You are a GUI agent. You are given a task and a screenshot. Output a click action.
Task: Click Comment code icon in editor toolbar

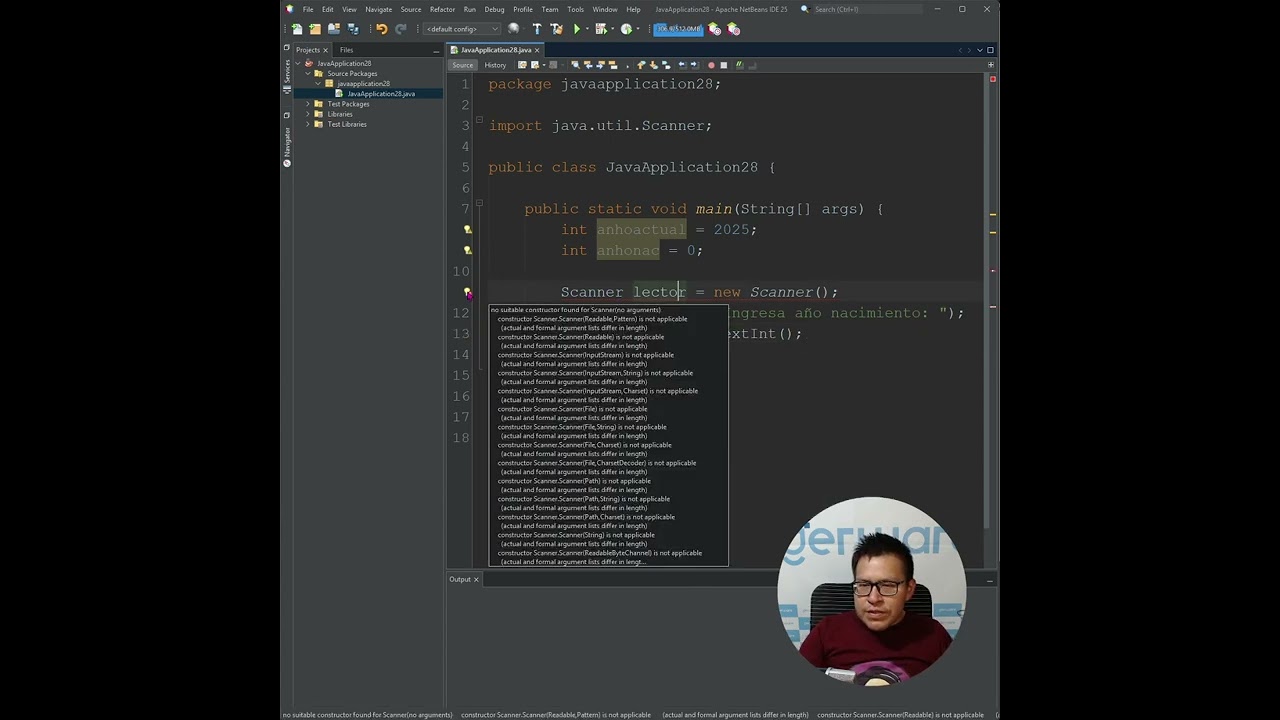pyautogui.click(x=739, y=65)
